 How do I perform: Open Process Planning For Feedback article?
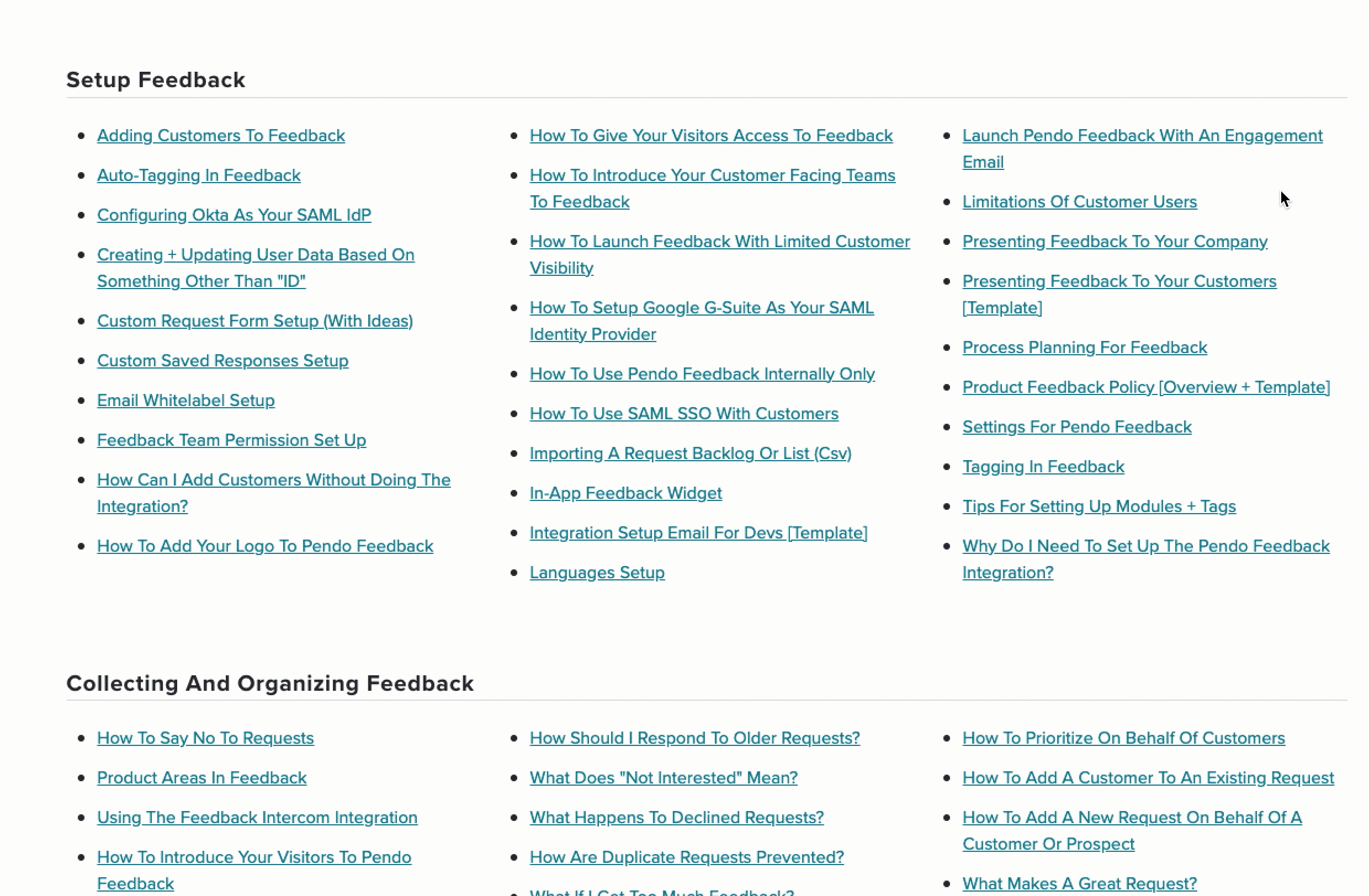pos(1085,346)
